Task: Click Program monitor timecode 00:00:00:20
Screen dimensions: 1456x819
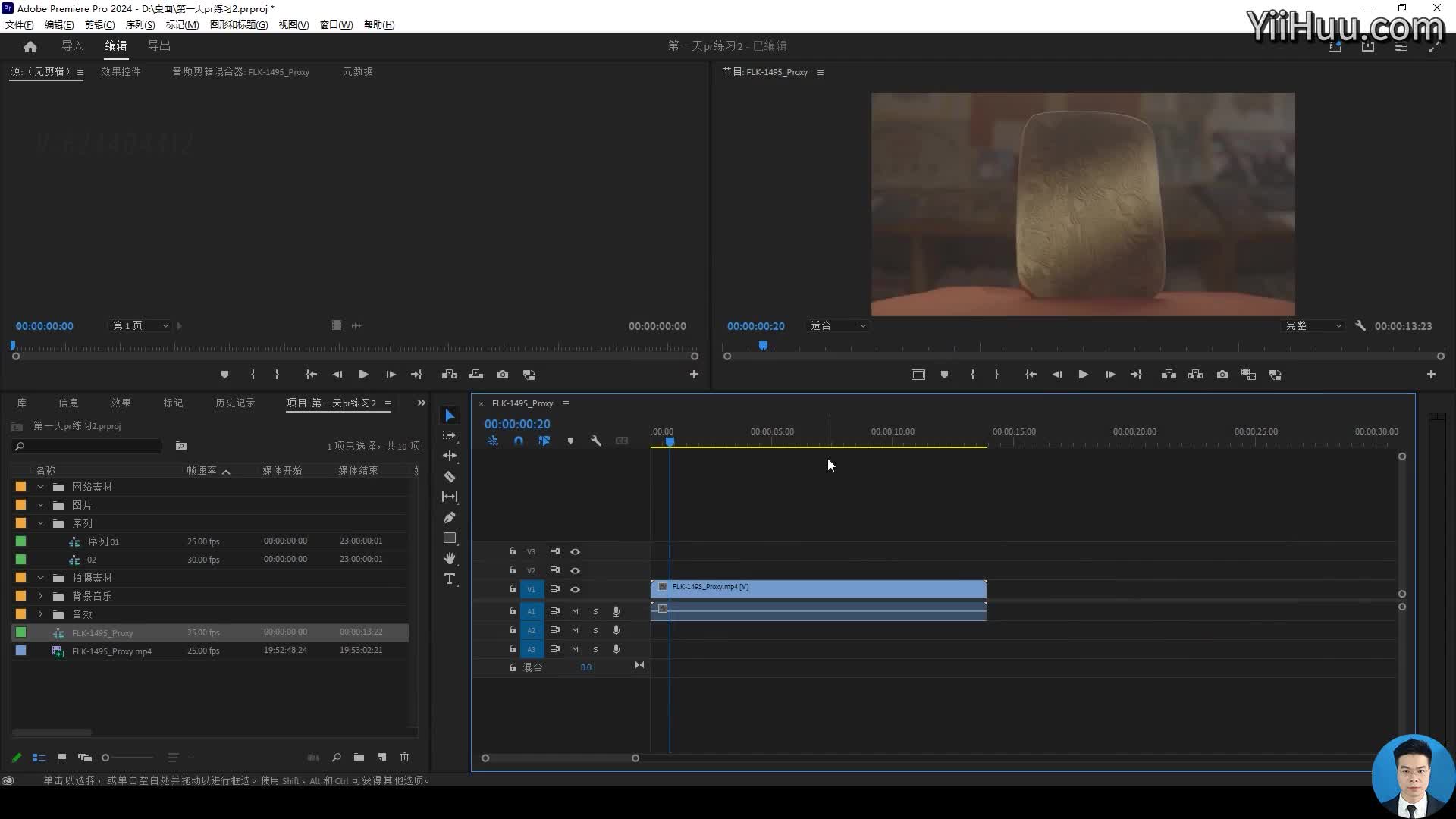Action: (x=755, y=326)
